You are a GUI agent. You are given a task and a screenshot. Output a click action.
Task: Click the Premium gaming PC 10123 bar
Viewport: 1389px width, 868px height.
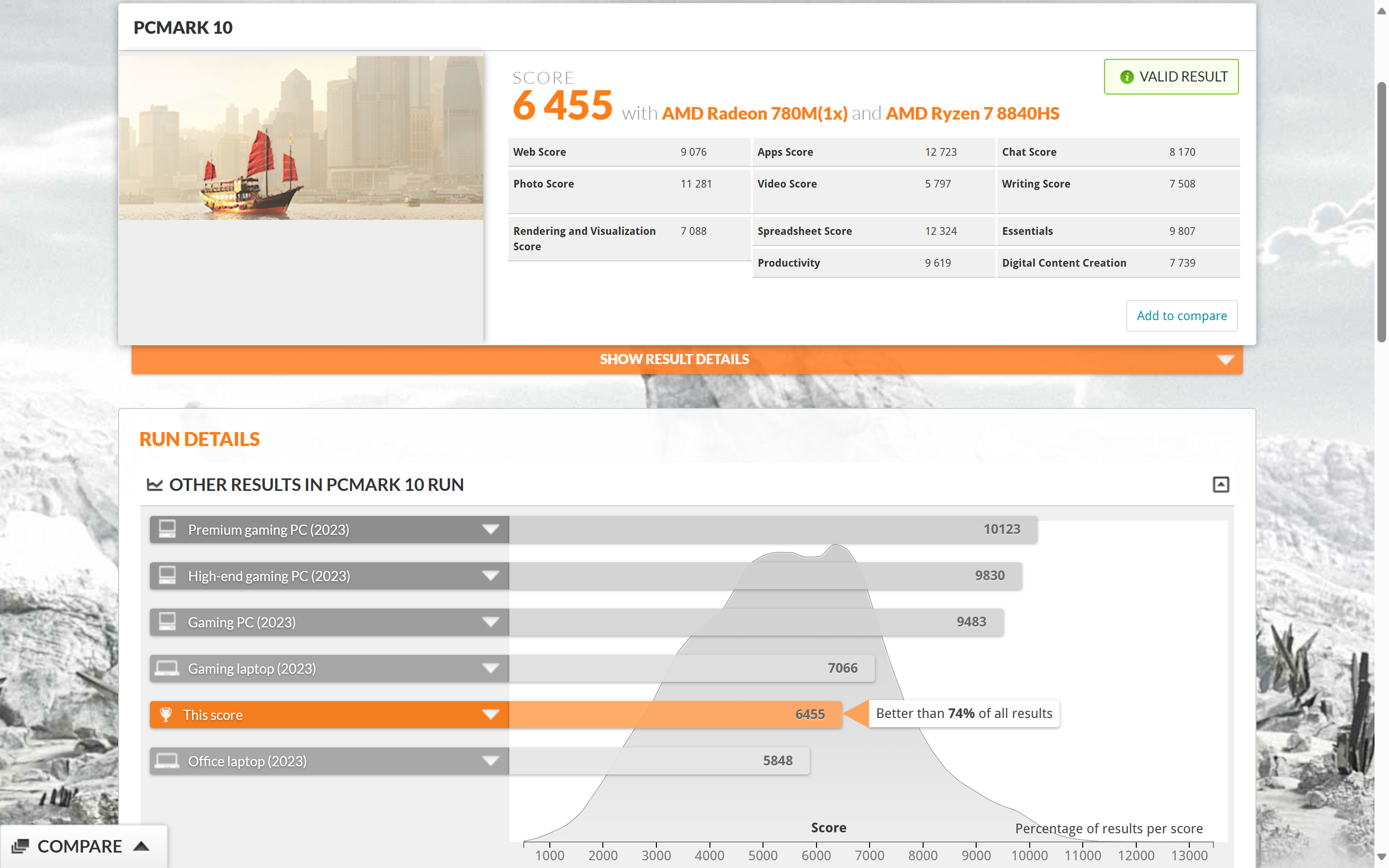point(773,529)
